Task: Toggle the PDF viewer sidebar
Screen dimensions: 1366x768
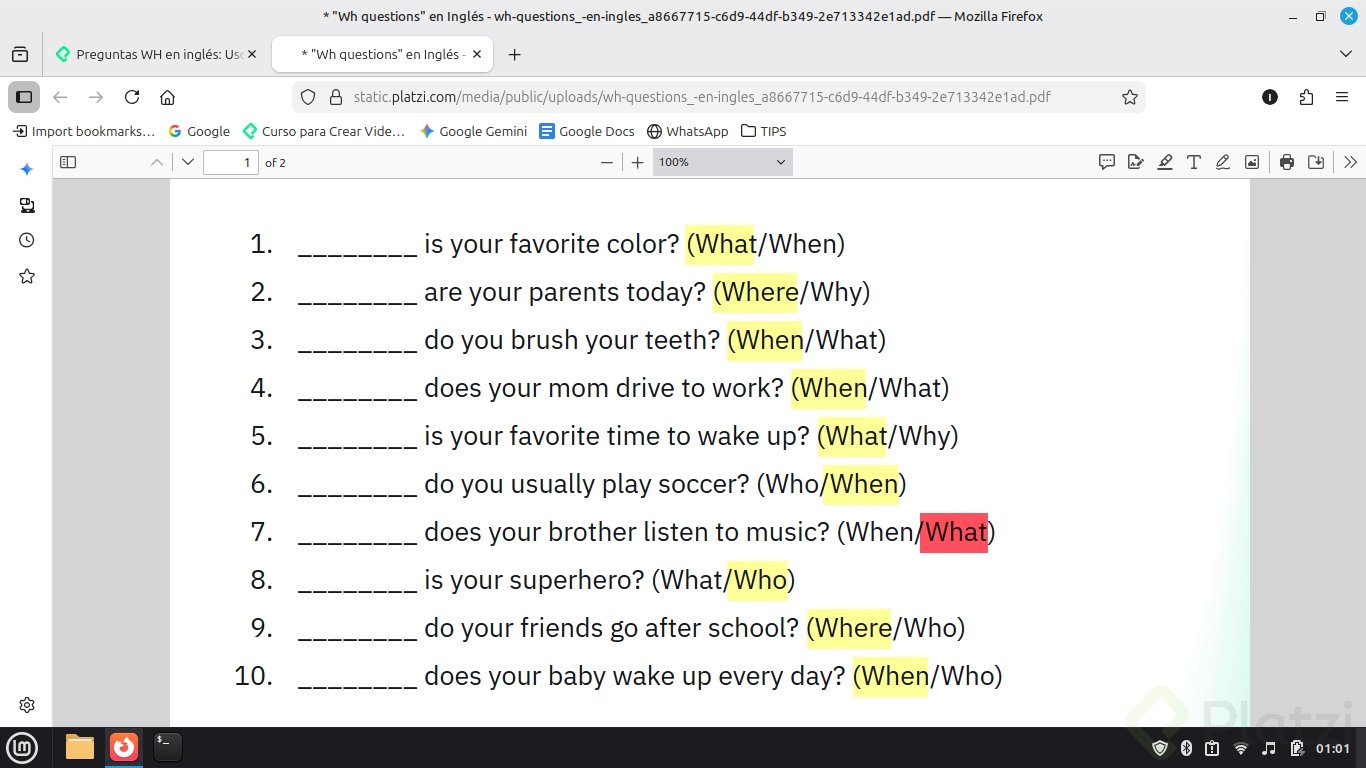Action: pyautogui.click(x=68, y=162)
